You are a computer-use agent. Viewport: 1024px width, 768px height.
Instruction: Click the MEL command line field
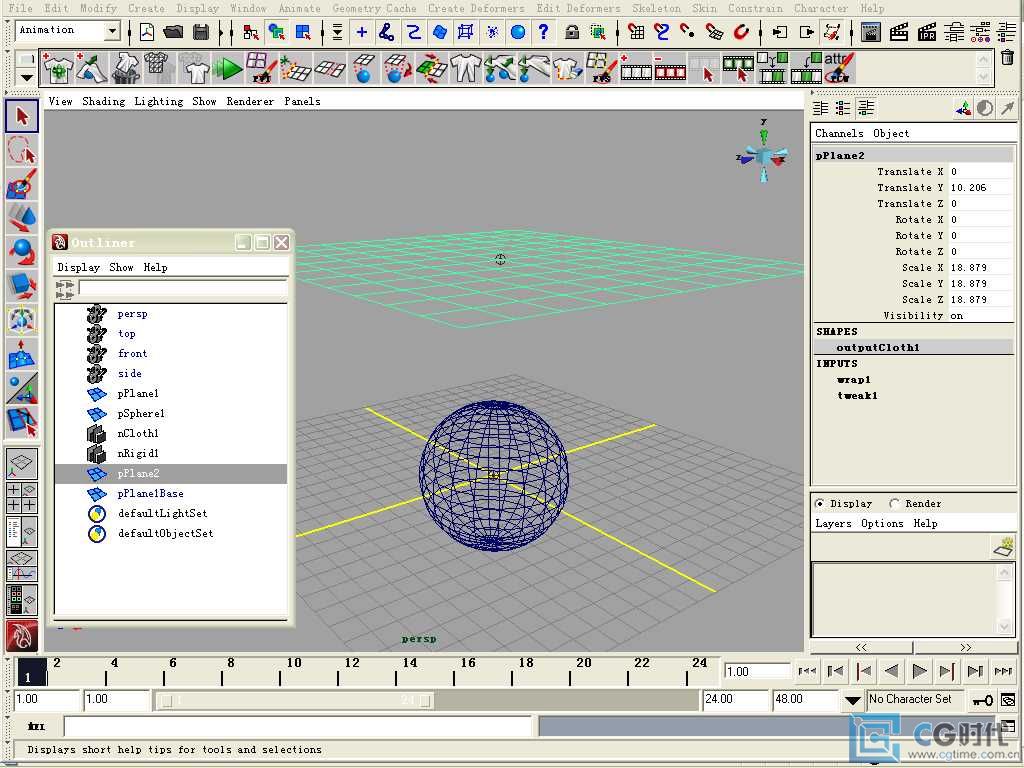(297, 726)
